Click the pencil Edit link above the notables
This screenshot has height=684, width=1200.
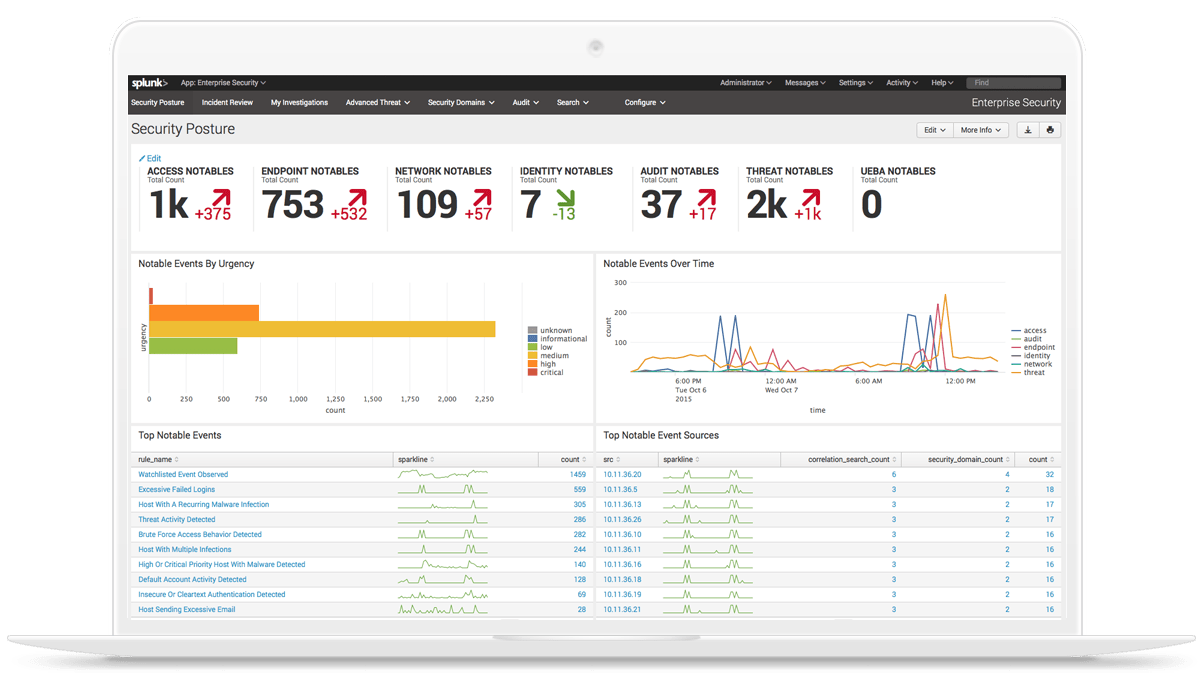point(149,158)
